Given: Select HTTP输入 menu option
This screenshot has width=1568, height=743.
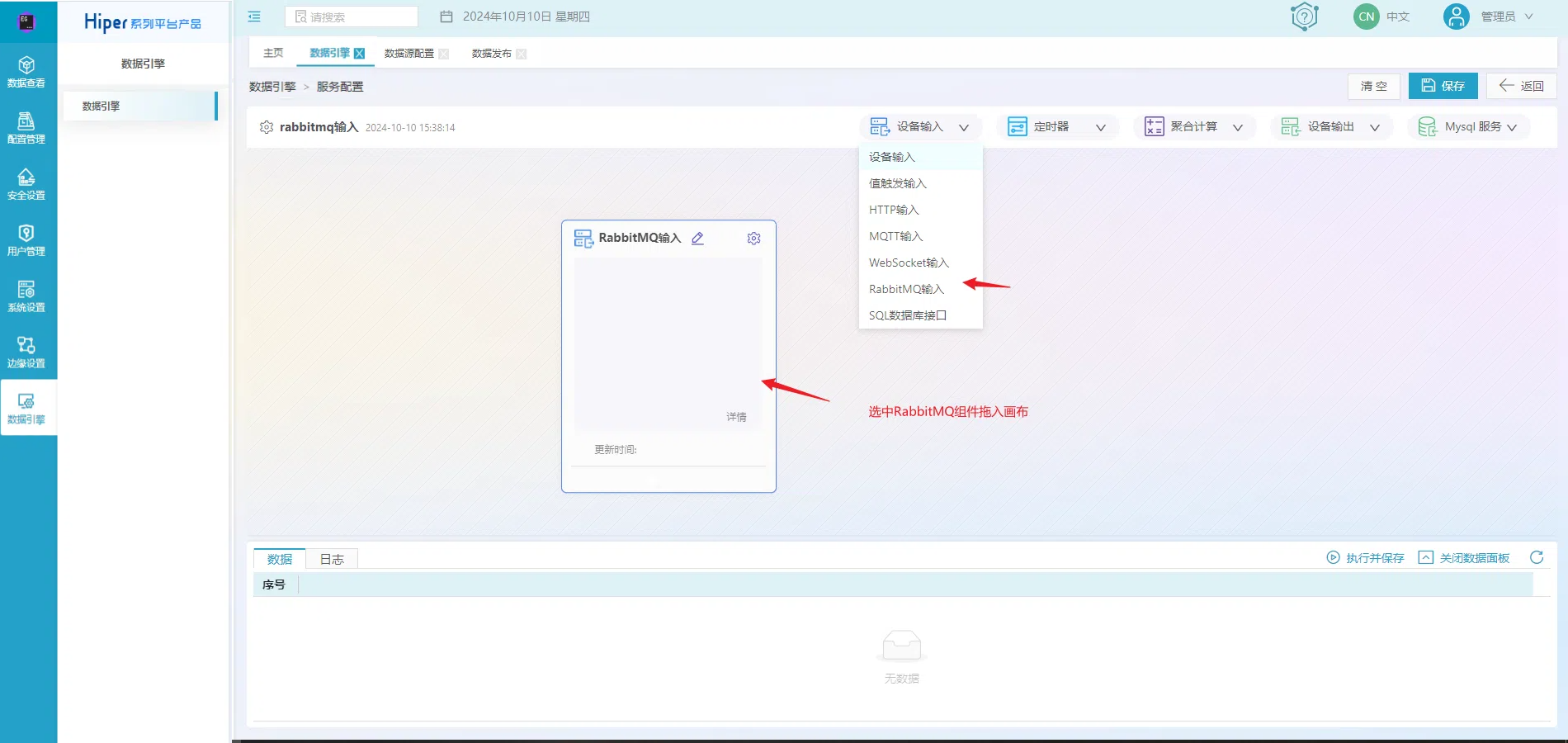Looking at the screenshot, I should pyautogui.click(x=921, y=210).
